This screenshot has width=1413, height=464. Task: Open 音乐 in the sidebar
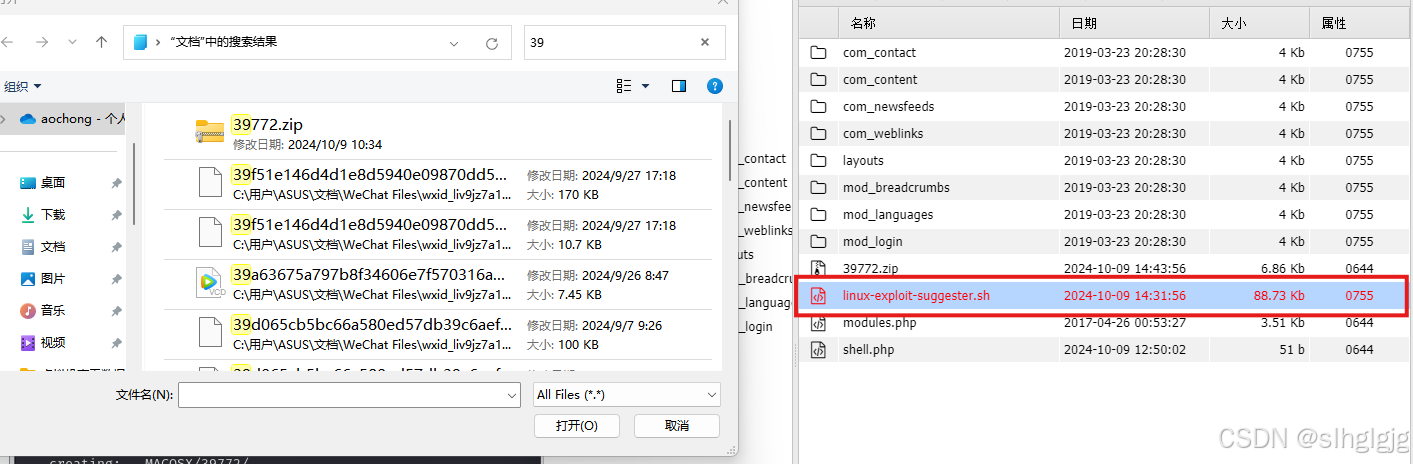[x=52, y=311]
